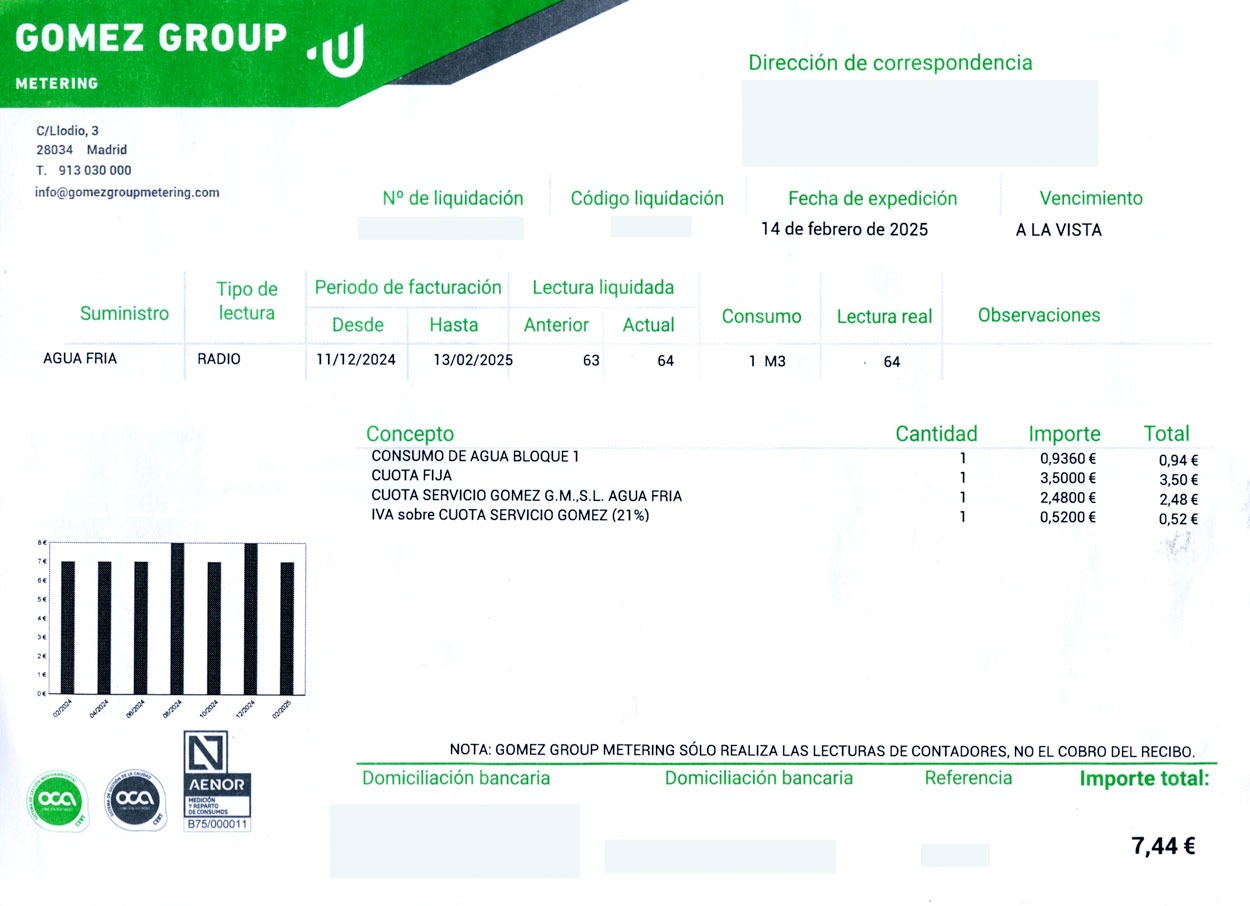
Task: Click the green OCA environmental certification seal
Action: (x=57, y=802)
